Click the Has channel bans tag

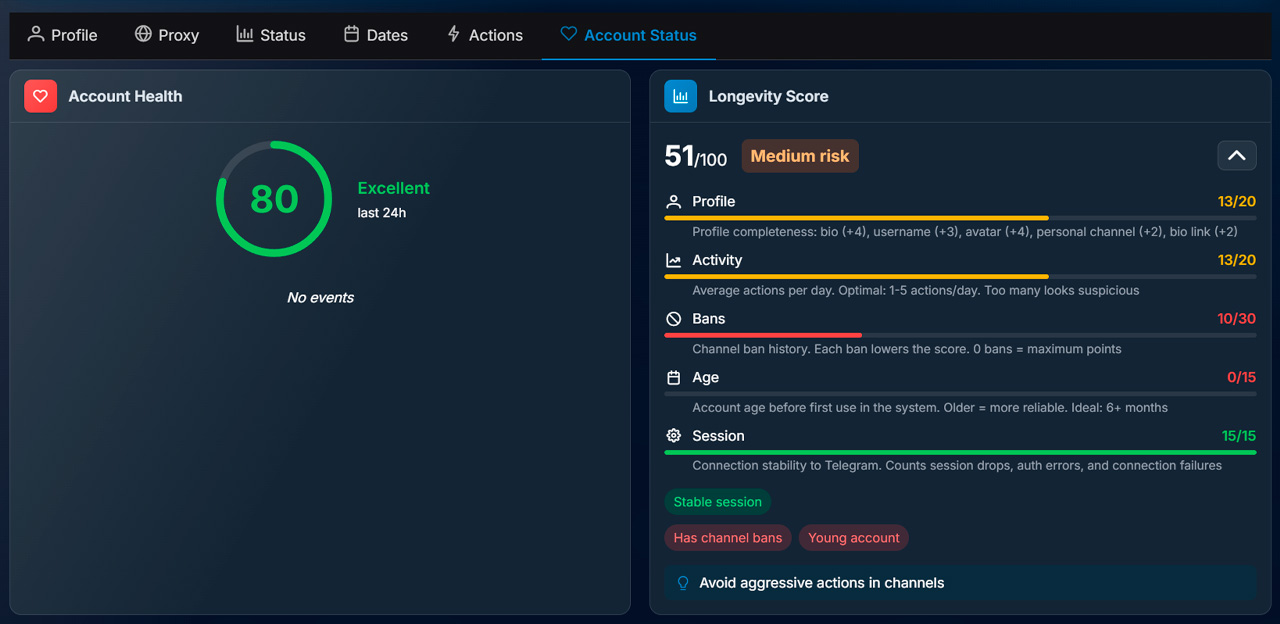728,538
